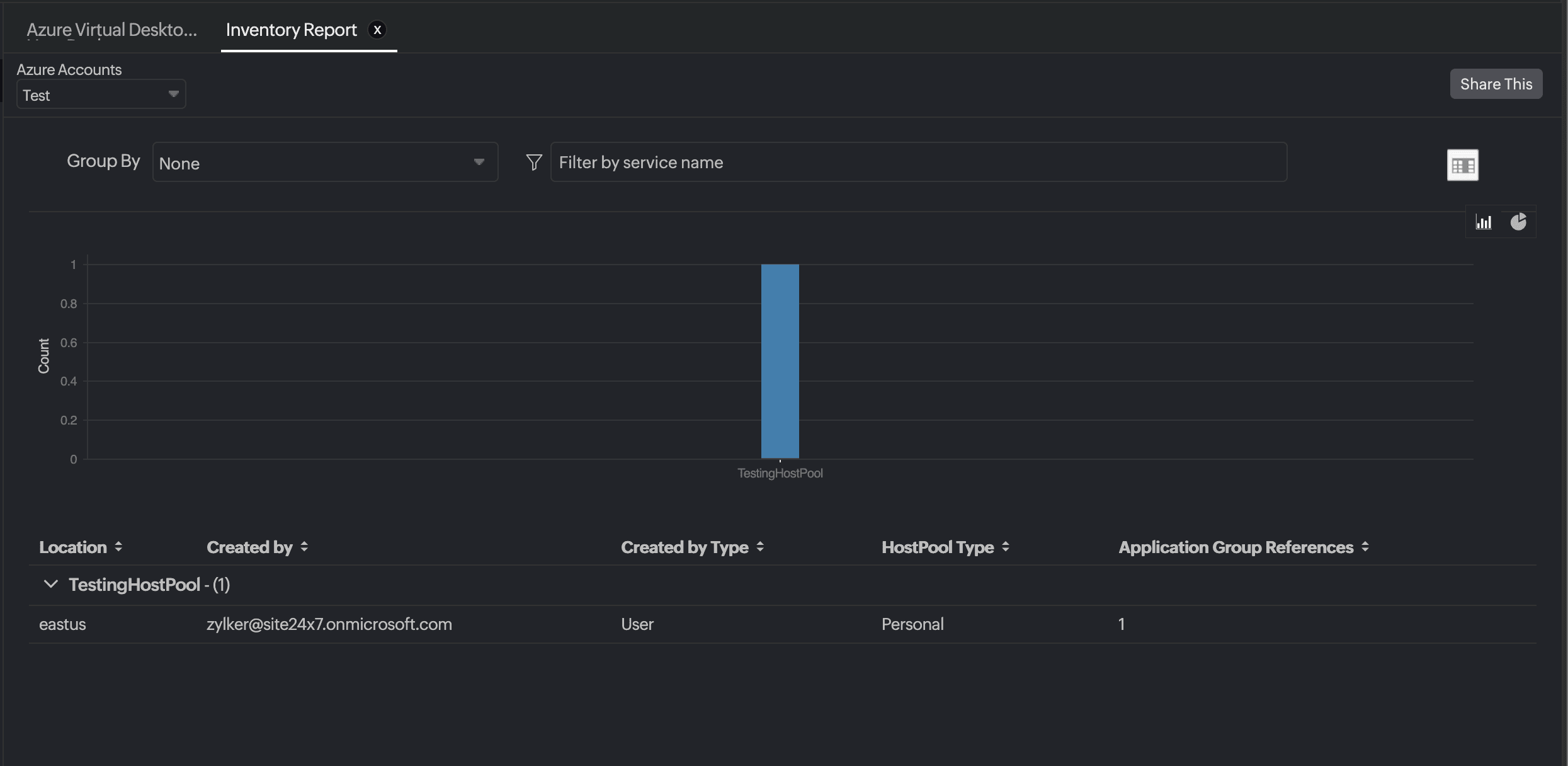Close the Inventory Report tab

tap(377, 30)
